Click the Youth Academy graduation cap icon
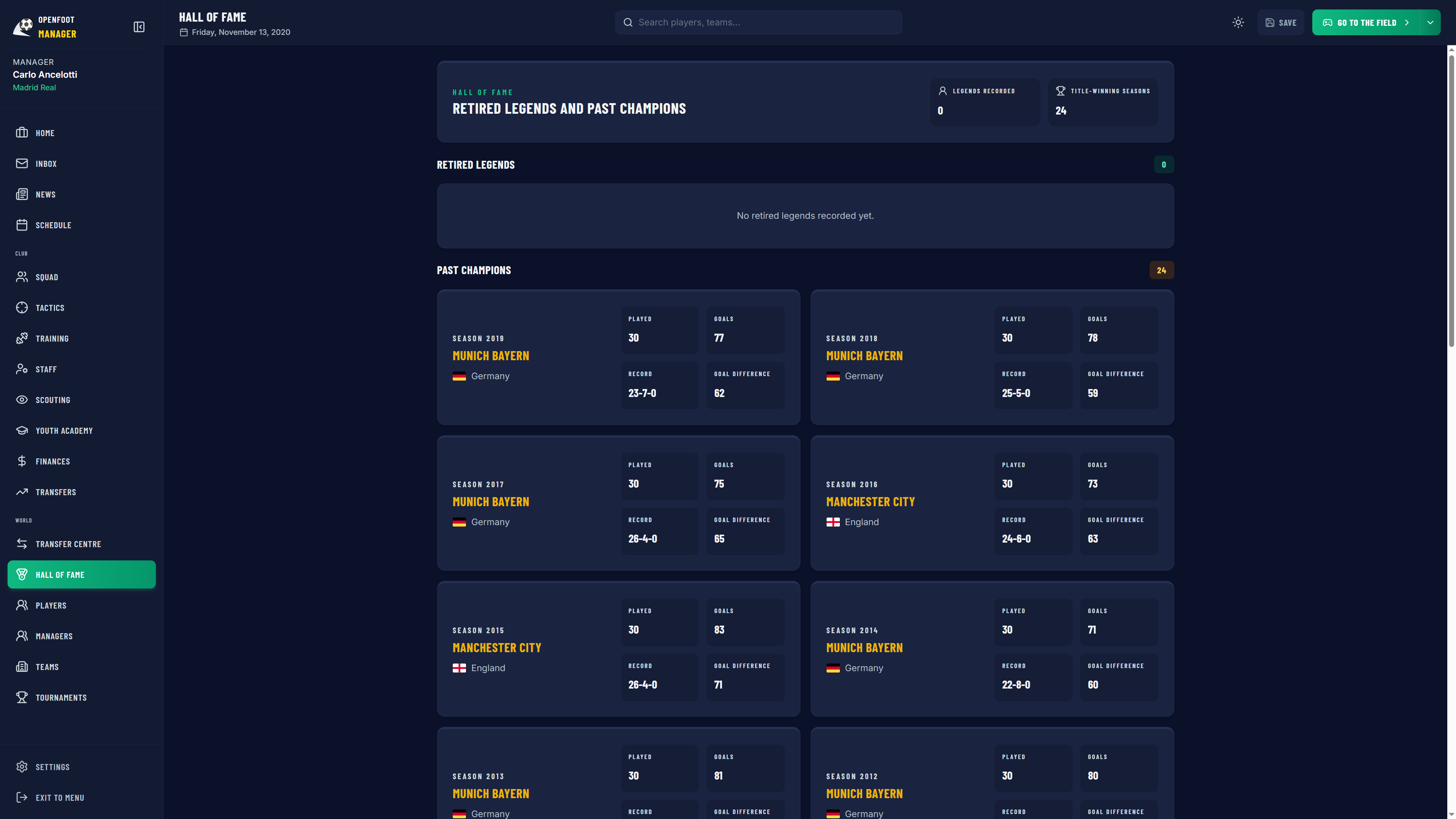The width and height of the screenshot is (1456, 819). click(x=22, y=431)
